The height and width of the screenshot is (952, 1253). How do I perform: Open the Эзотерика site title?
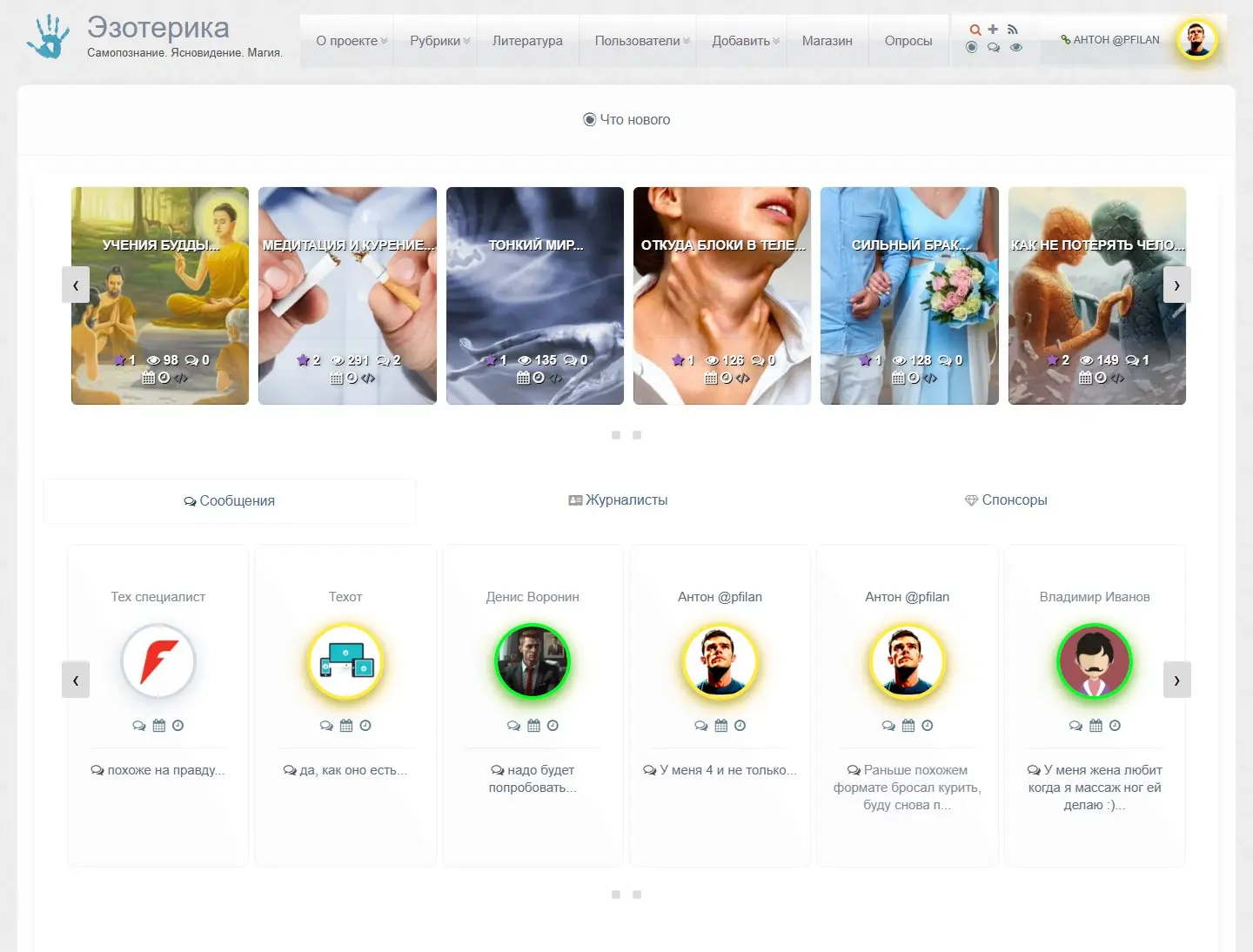pyautogui.click(x=158, y=27)
